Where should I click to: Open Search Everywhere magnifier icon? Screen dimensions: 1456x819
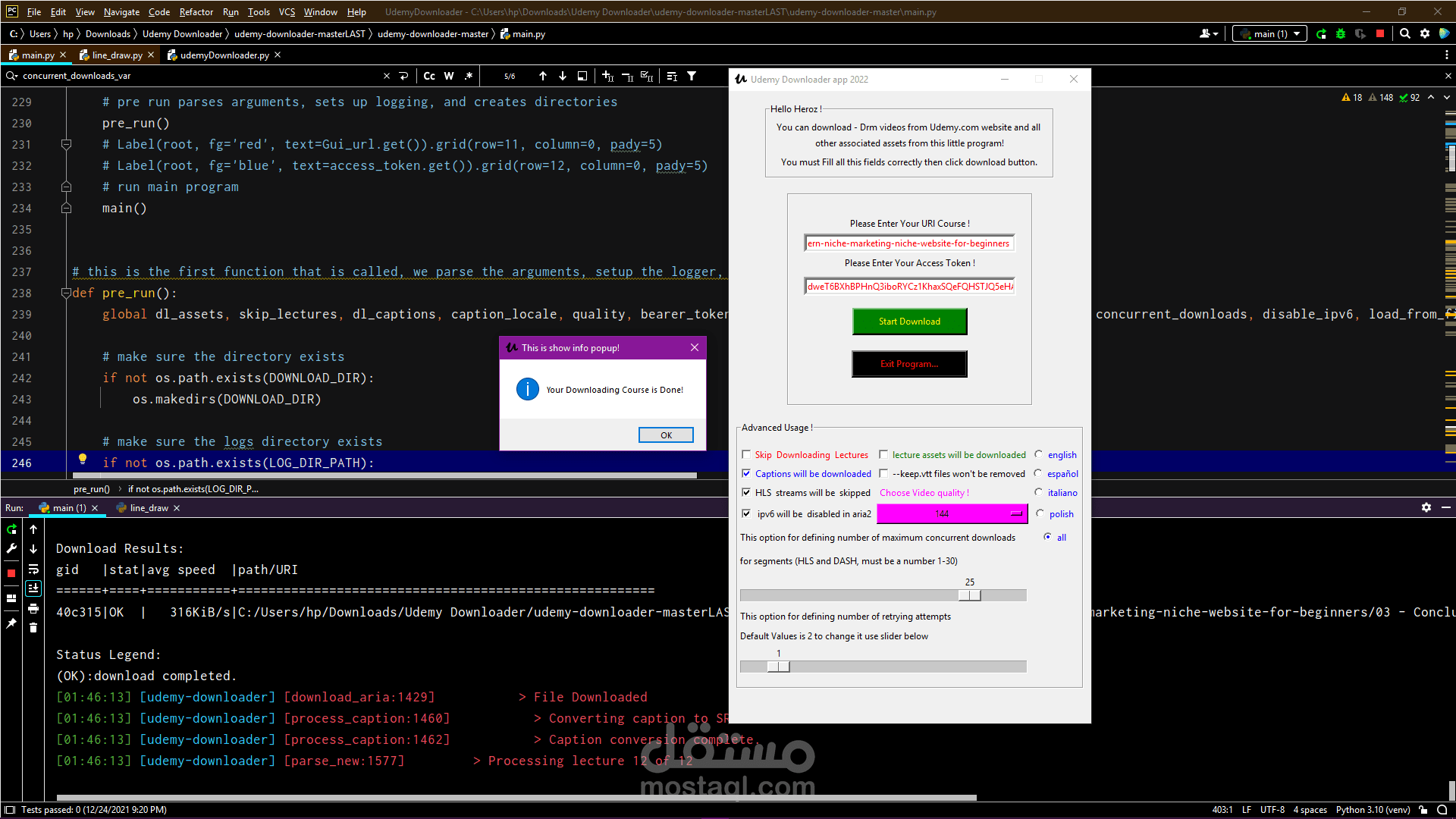click(x=1405, y=34)
